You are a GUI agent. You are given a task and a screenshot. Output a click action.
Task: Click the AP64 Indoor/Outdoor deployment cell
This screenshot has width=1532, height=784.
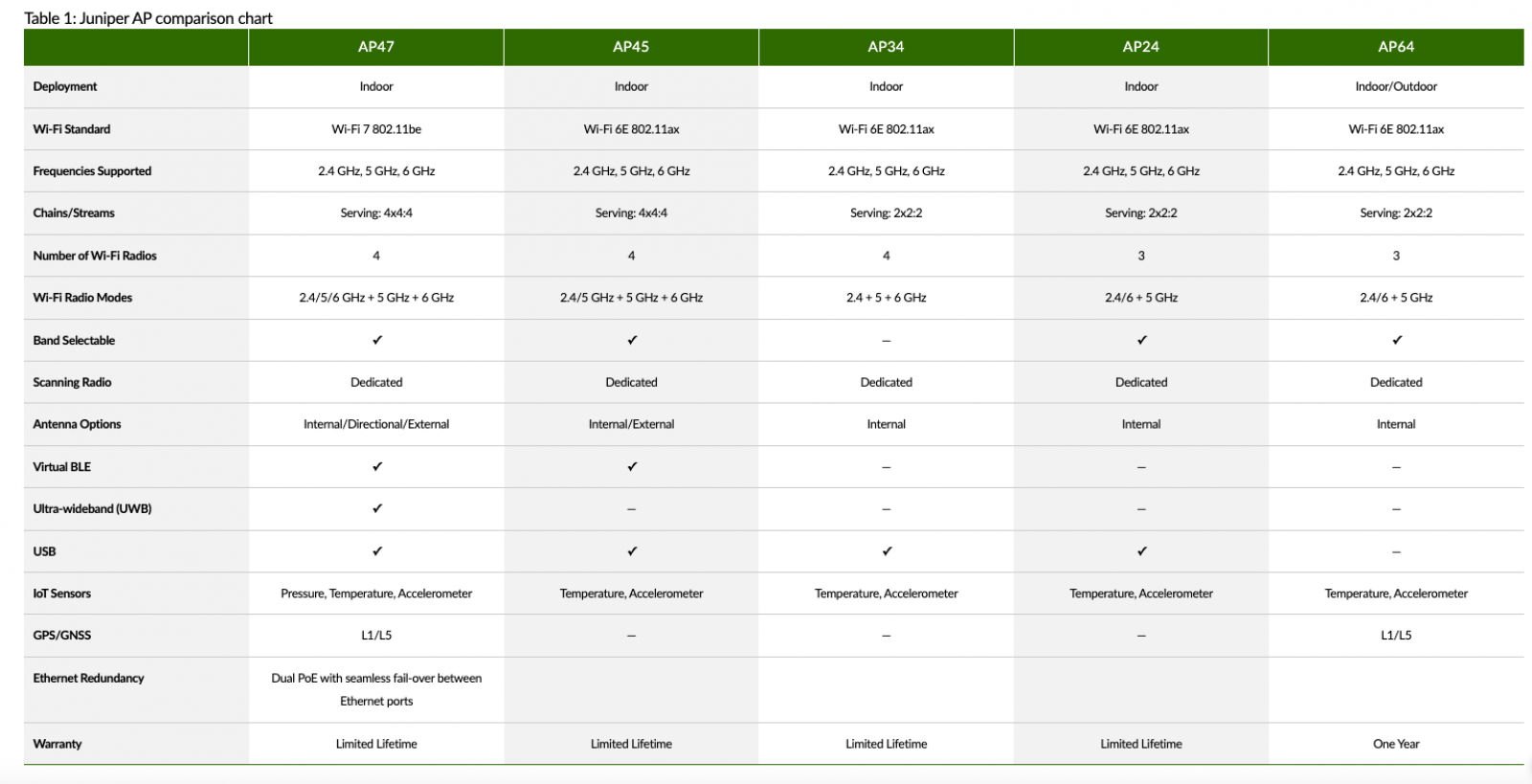tap(1396, 87)
